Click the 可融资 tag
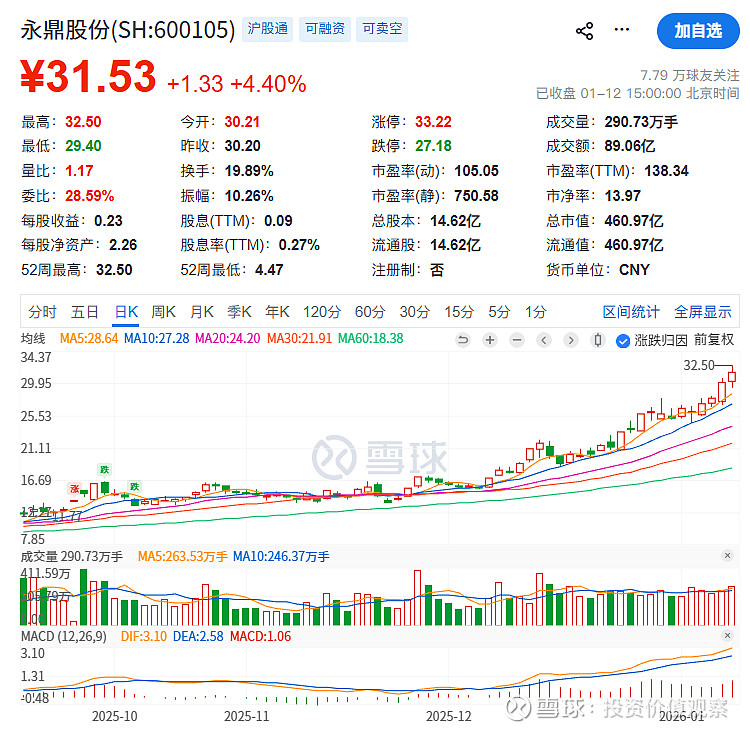This screenshot has height=731, width=750. pos(325,29)
